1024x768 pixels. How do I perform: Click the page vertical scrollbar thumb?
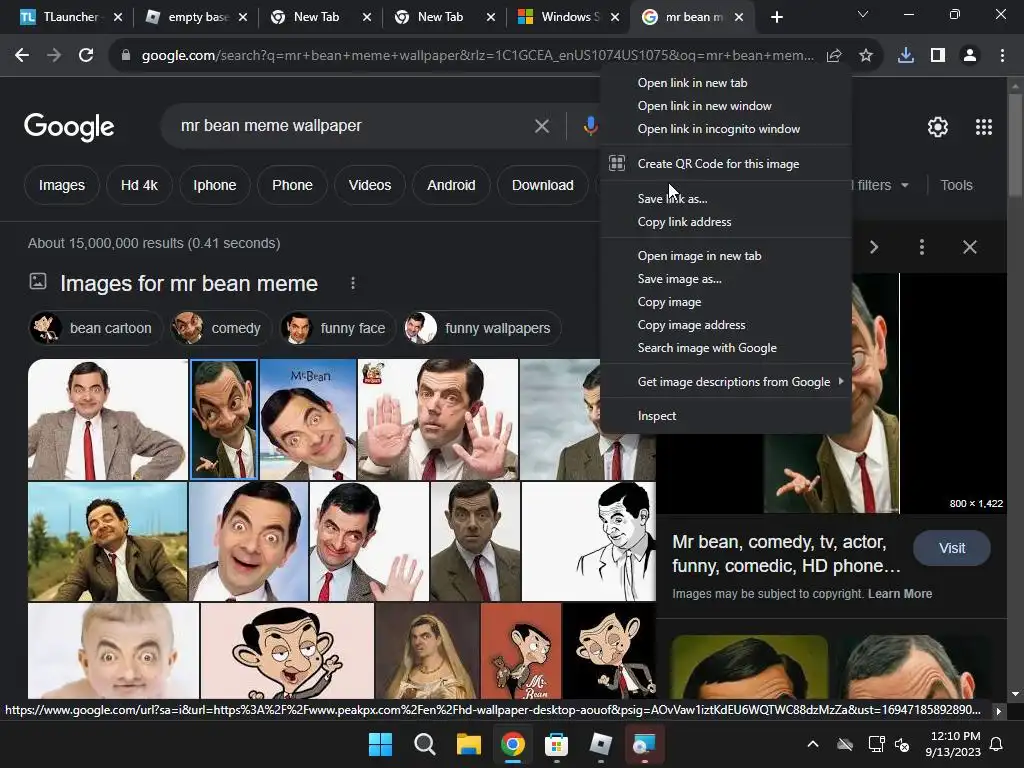pyautogui.click(x=1015, y=144)
